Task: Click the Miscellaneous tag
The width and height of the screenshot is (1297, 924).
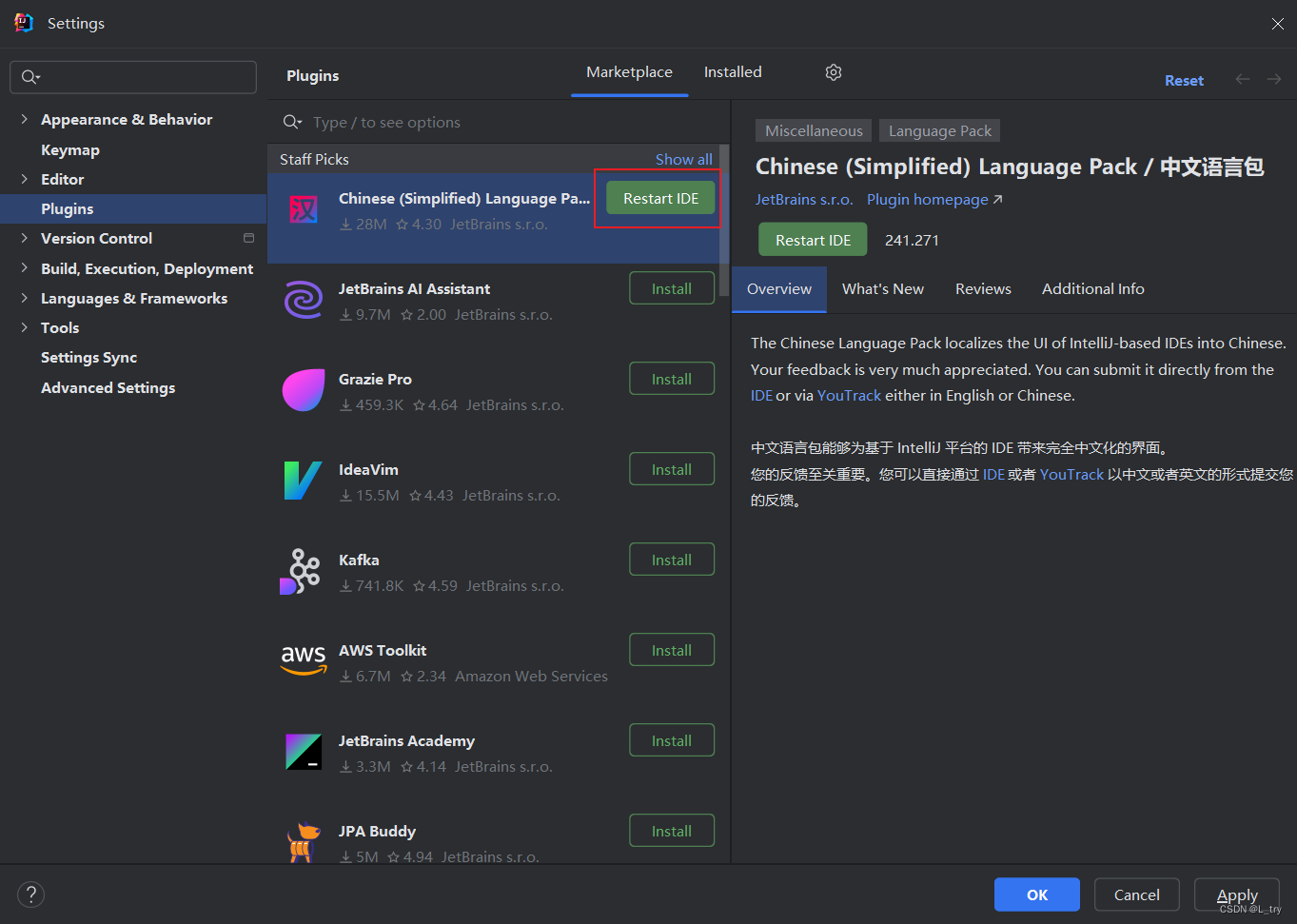Action: pos(814,130)
